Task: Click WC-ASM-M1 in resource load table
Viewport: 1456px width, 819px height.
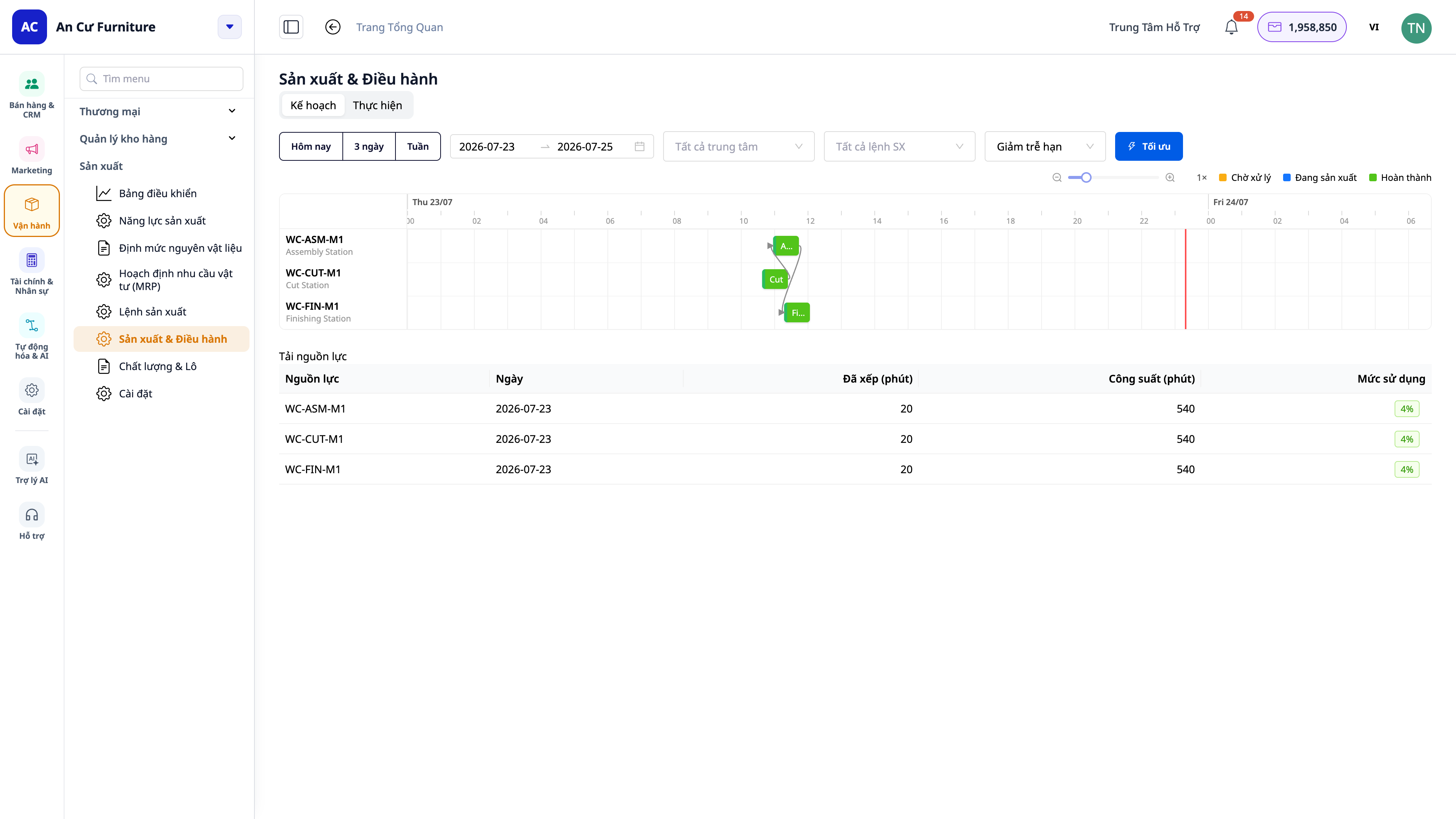Action: [315, 409]
